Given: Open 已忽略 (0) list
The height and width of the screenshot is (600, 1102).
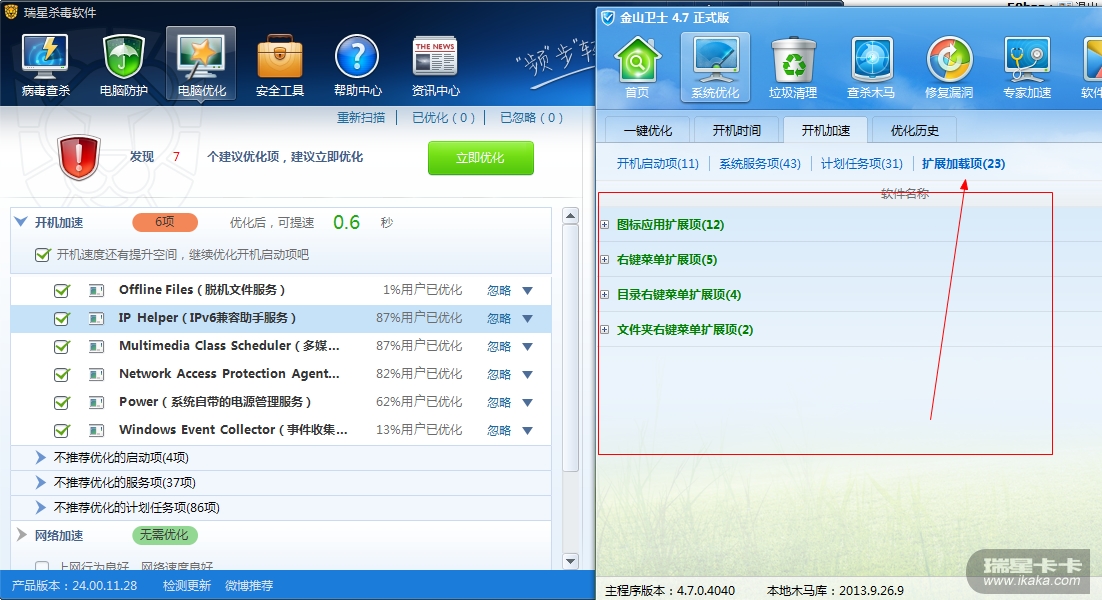Looking at the screenshot, I should coord(531,117).
